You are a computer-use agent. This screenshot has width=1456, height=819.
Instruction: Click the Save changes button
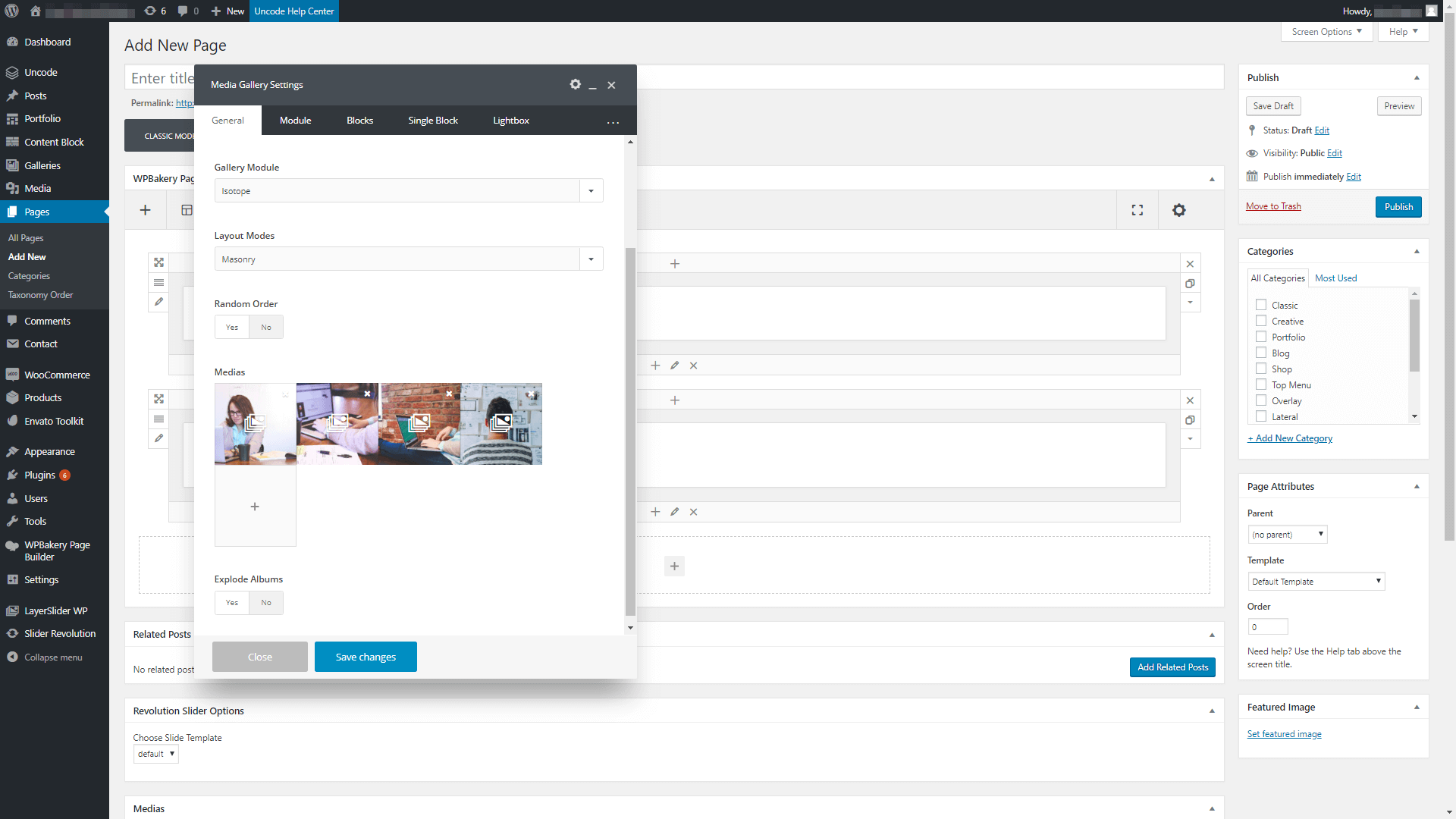[x=366, y=657]
